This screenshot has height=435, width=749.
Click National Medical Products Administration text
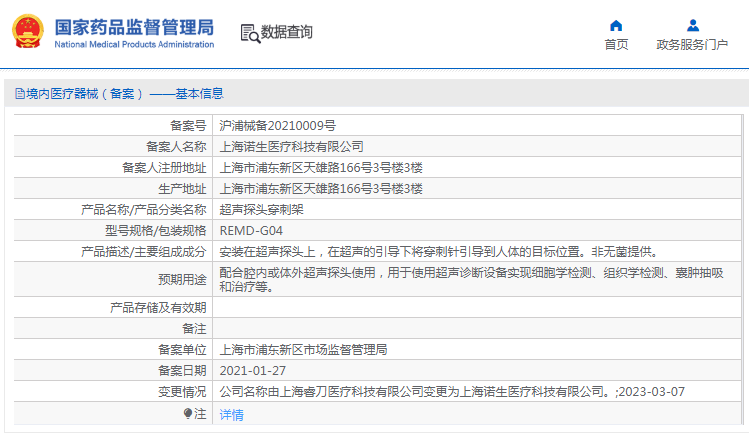point(134,44)
